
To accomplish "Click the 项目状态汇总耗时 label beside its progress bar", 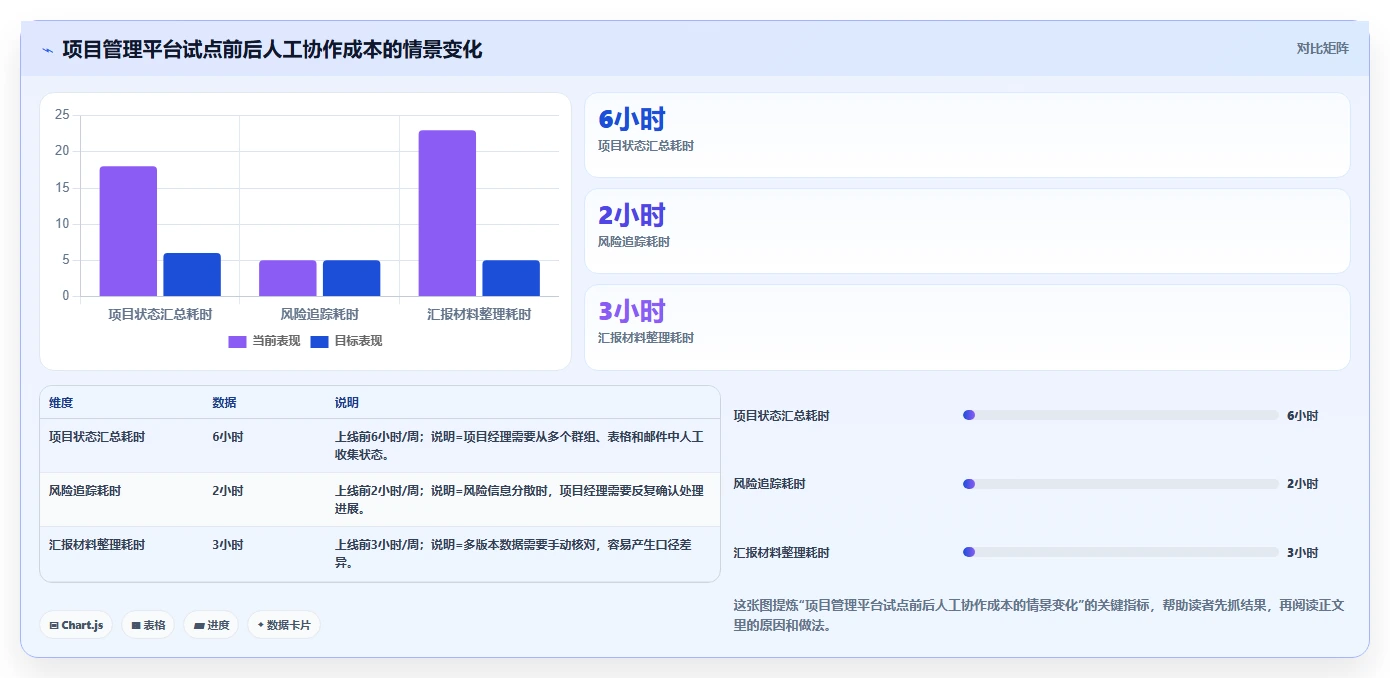I will 781,416.
